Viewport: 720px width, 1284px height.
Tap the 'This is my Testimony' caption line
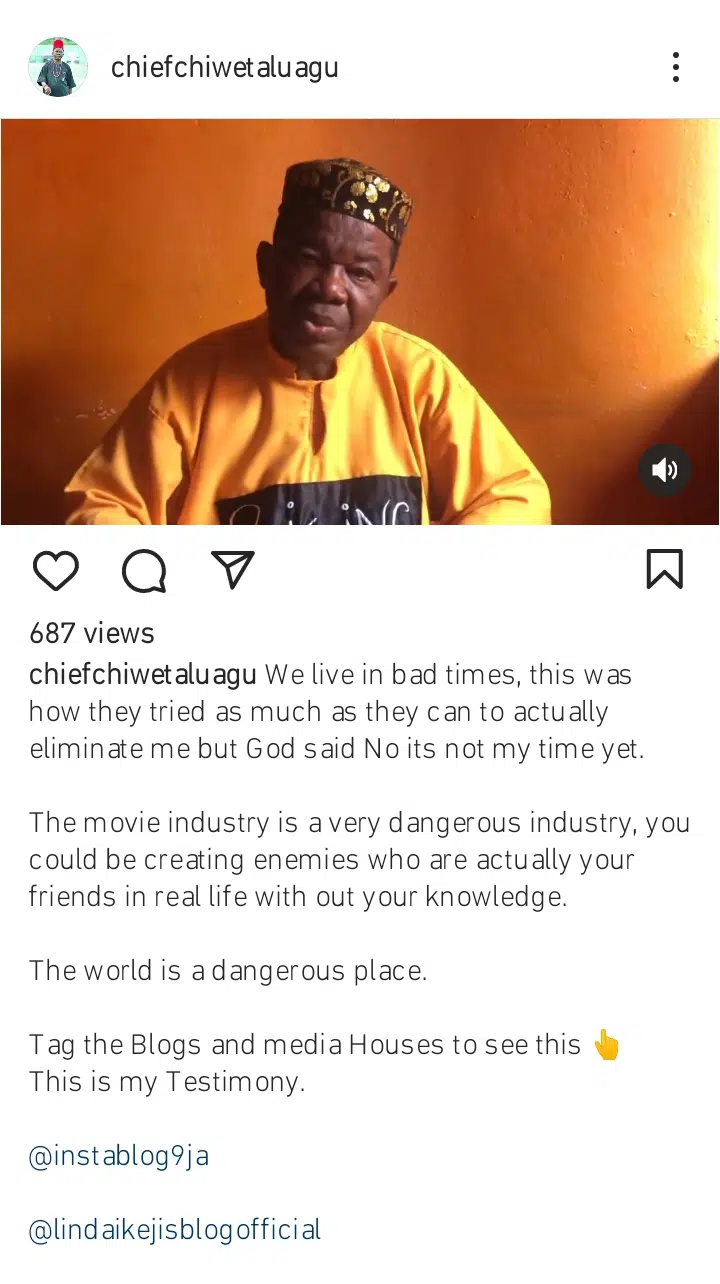click(167, 1083)
